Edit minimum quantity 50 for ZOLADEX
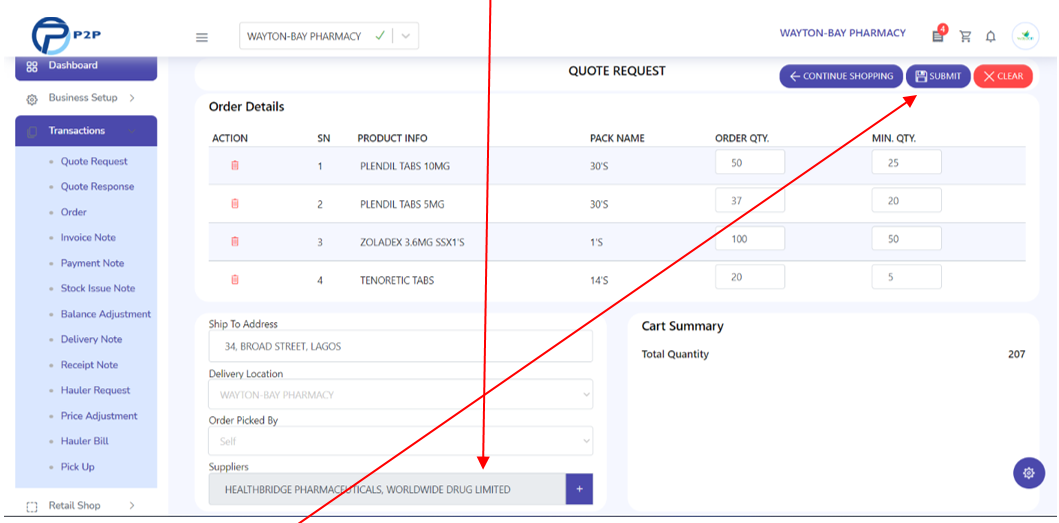1059x523 pixels. click(906, 239)
